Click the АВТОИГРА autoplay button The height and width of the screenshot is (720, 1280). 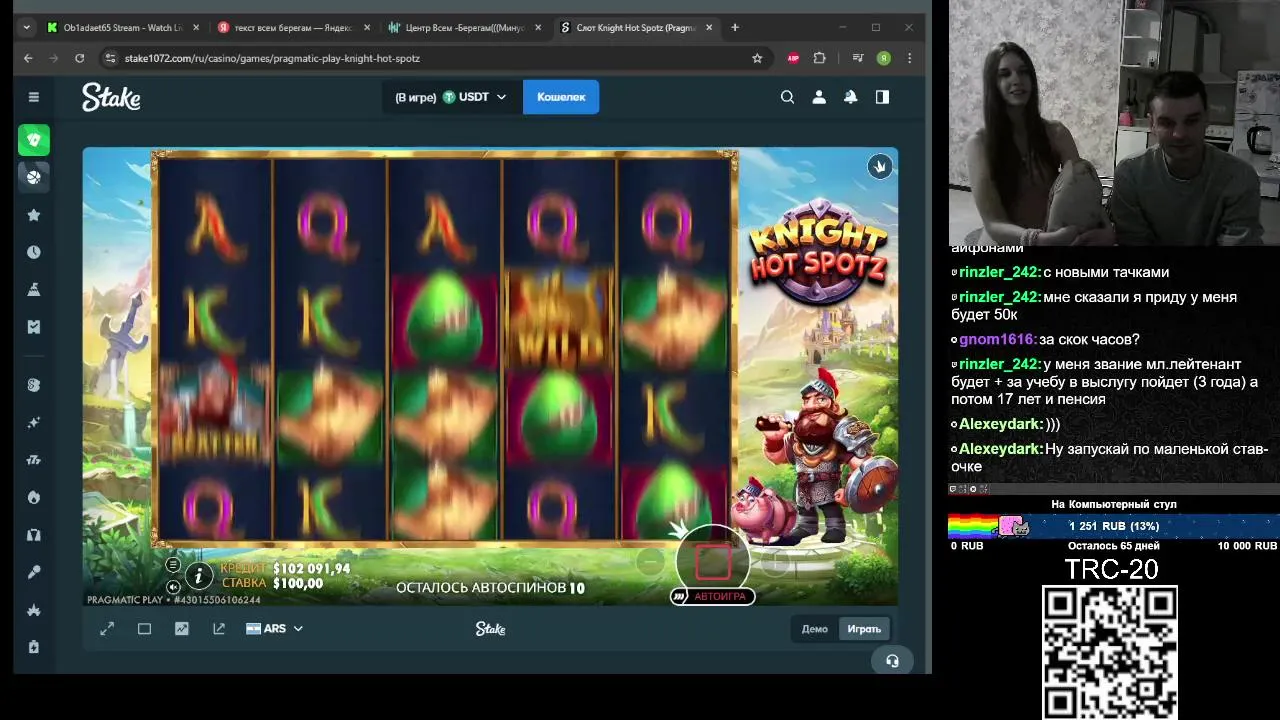pyautogui.click(x=711, y=596)
